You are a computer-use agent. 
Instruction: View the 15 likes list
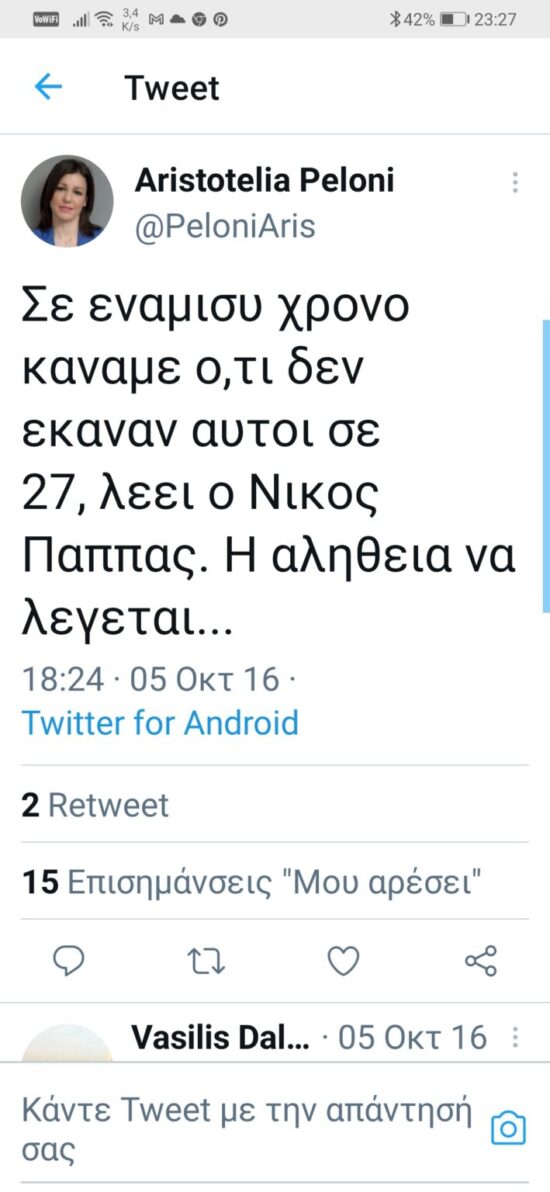[252, 883]
